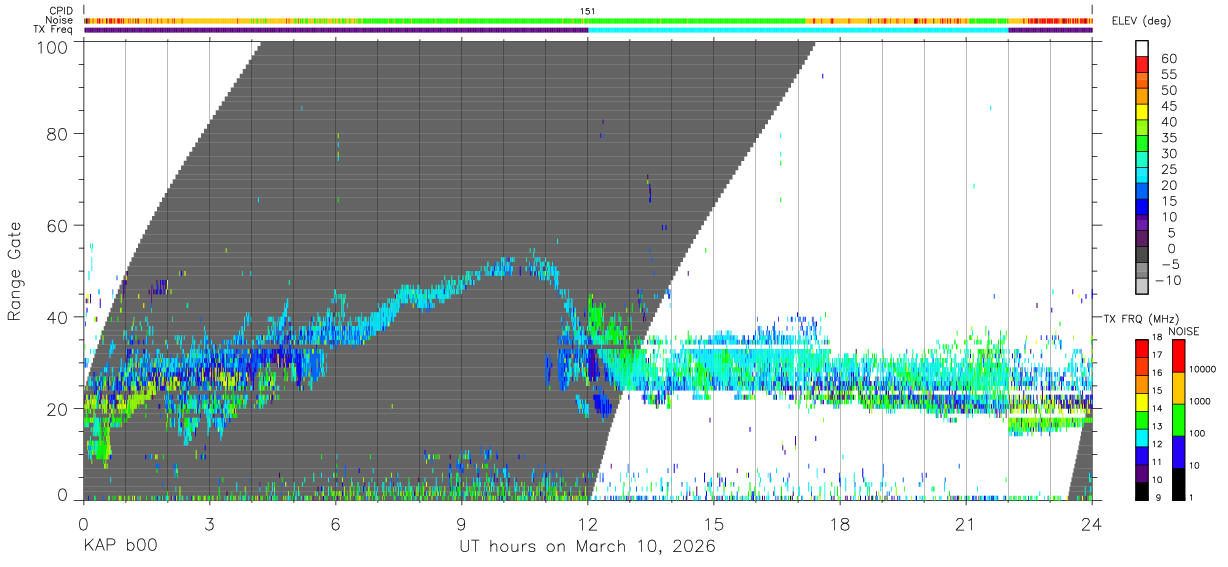This screenshot has width=1228, height=567.
Task: Click the red top swatch of NOISE colorbar
Action: click(x=1180, y=355)
